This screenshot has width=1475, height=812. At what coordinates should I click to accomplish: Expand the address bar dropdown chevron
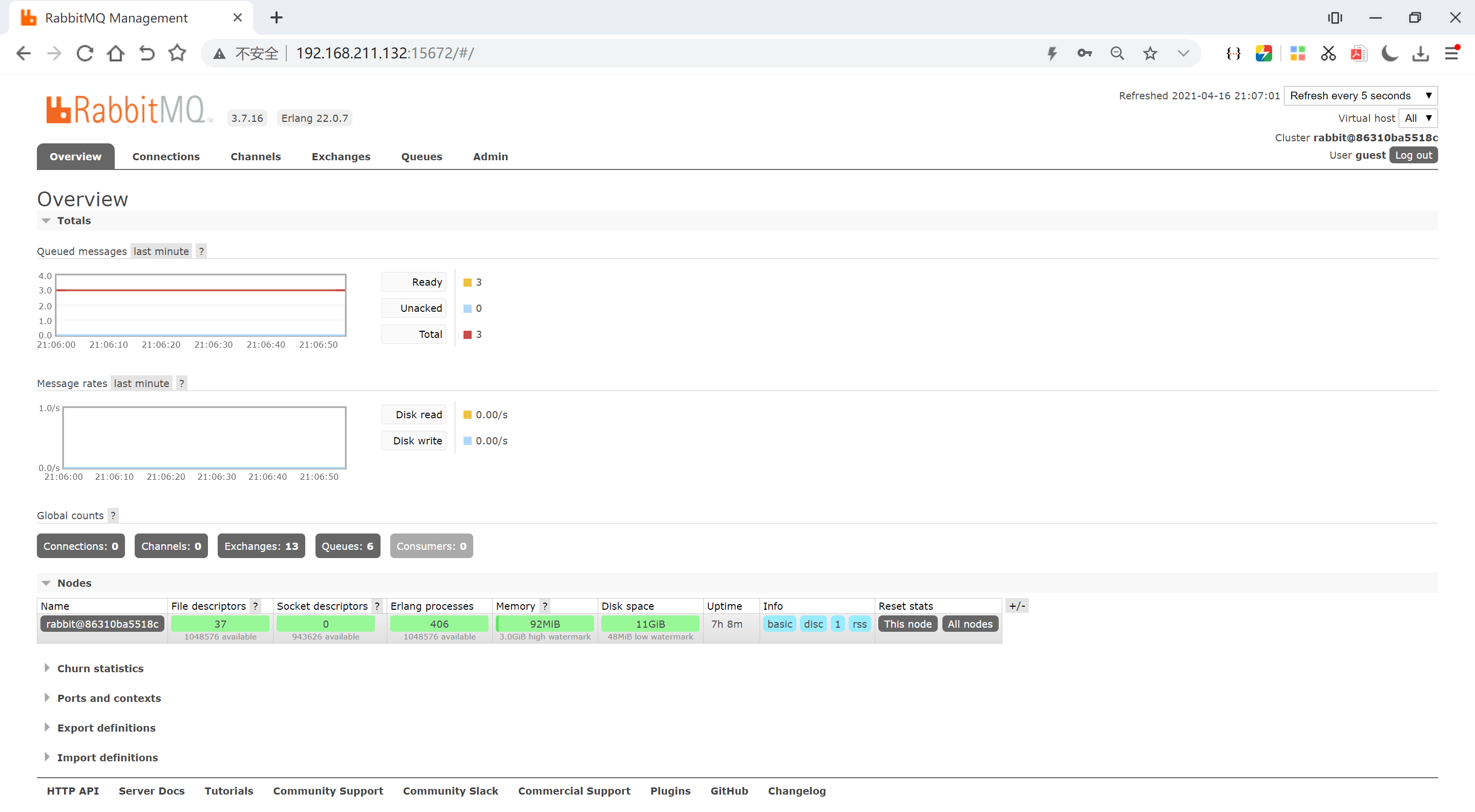coord(1183,53)
